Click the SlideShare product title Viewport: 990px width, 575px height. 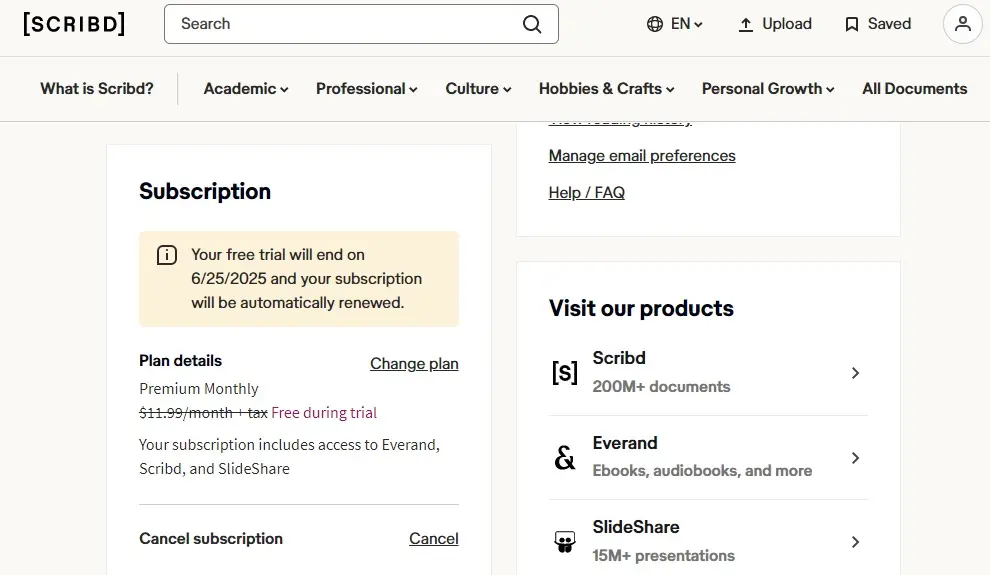click(635, 527)
